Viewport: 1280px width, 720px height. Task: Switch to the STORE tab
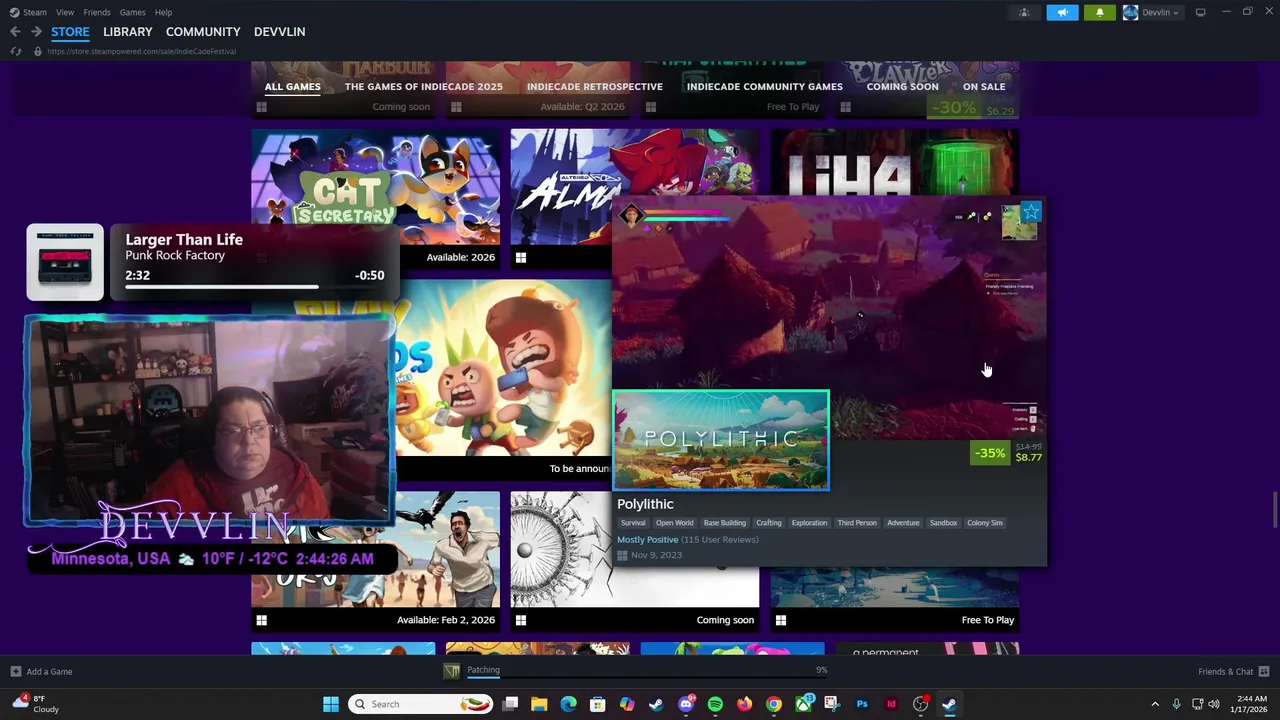pyautogui.click(x=70, y=32)
